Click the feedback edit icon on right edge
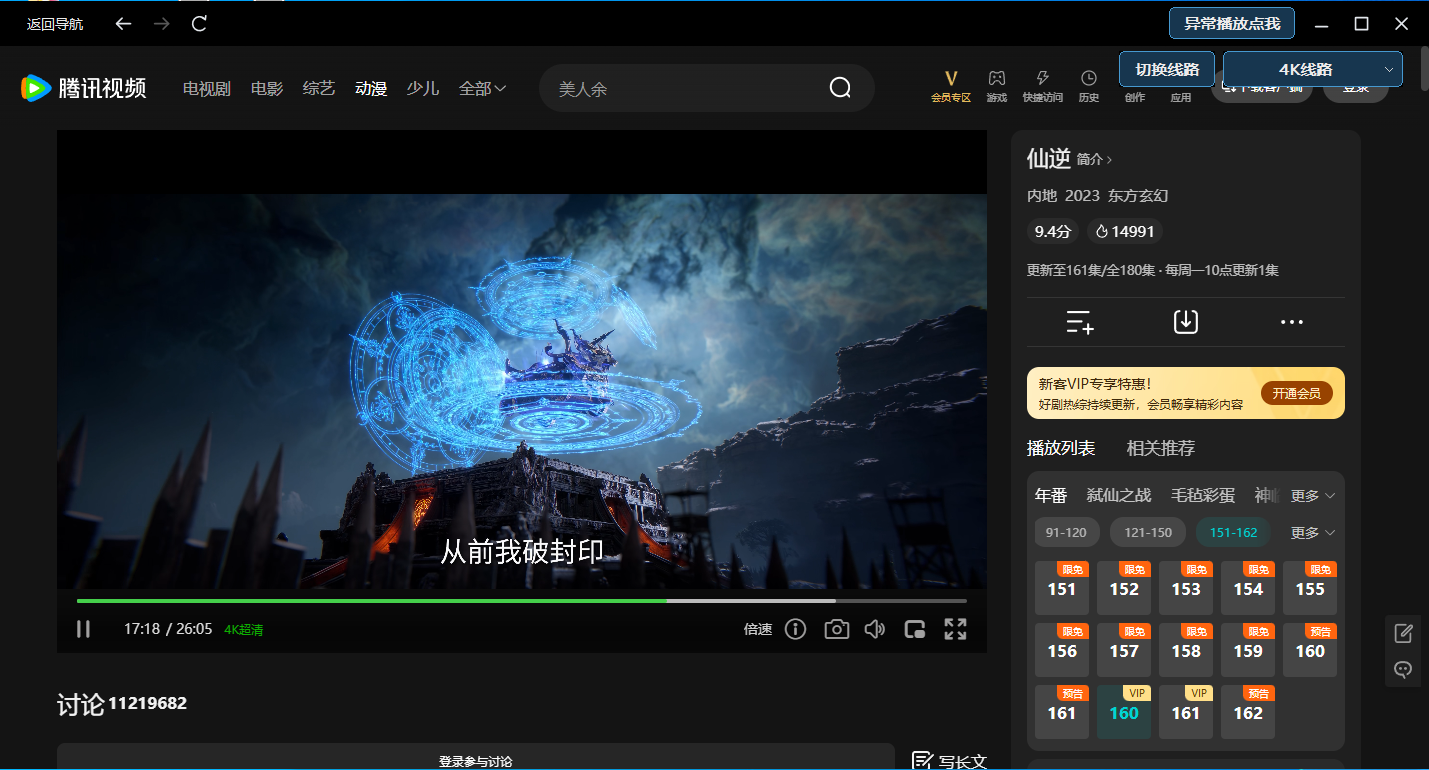This screenshot has height=770, width=1429. click(1403, 632)
